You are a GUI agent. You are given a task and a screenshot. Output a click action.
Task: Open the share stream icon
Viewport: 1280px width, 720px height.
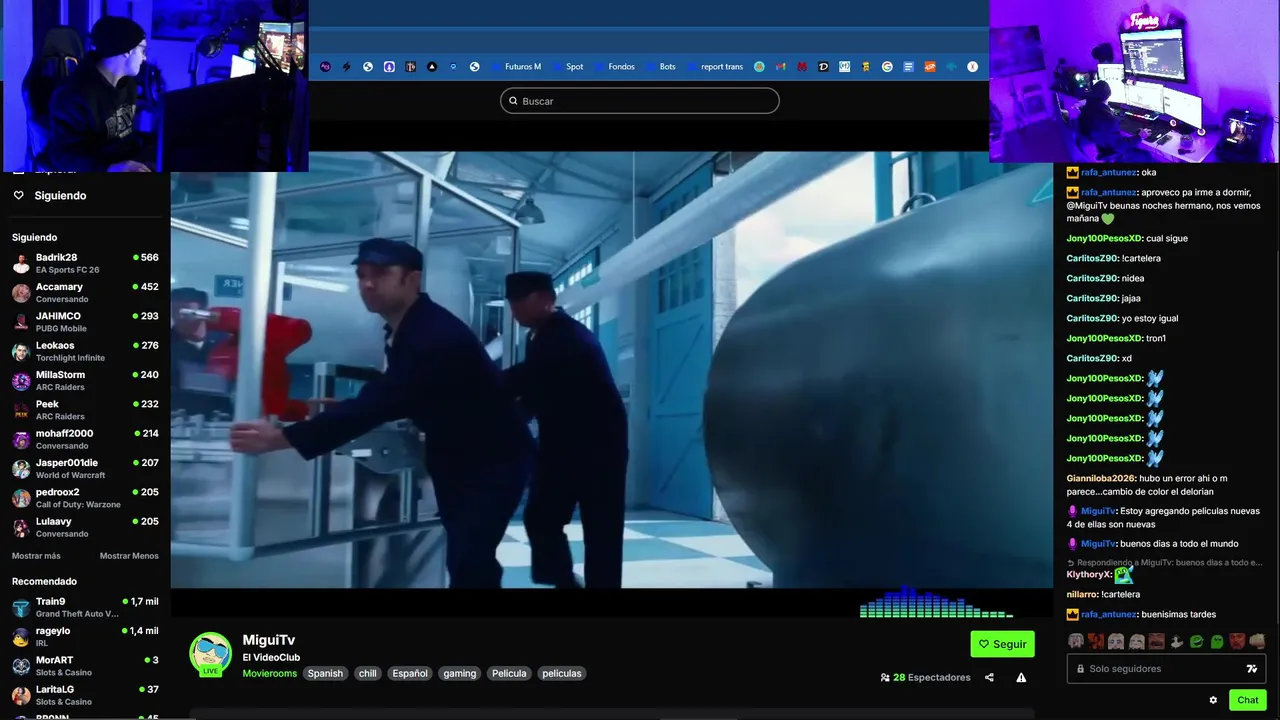989,677
